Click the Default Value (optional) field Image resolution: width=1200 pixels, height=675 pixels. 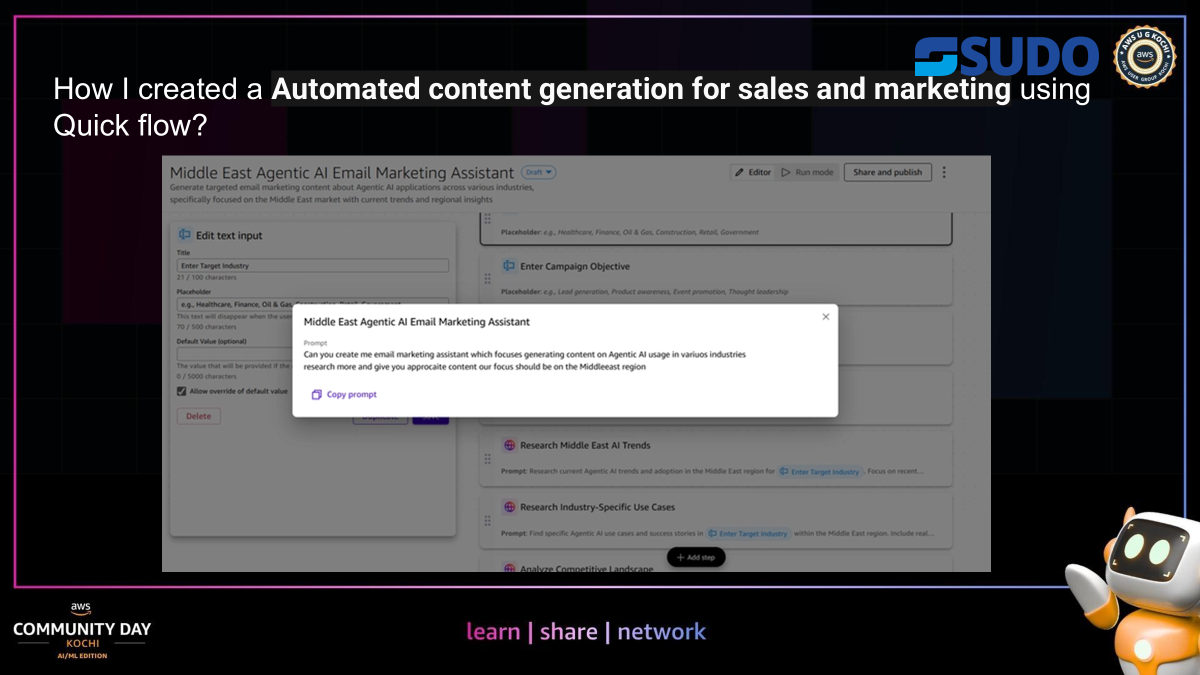[313, 353]
